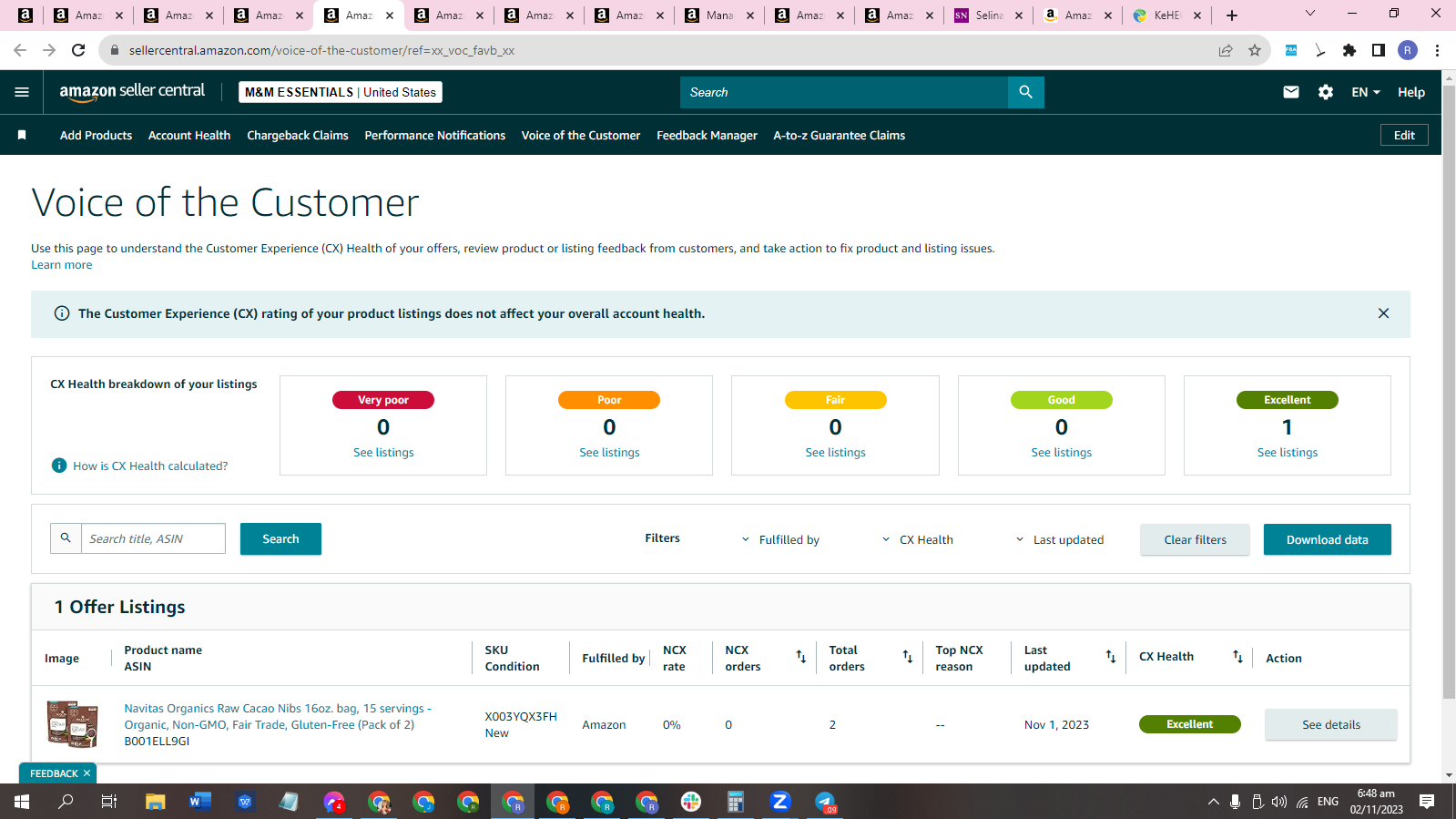Expand the CX Health filter dropdown
This screenshot has width=1456, height=819.
coord(917,539)
